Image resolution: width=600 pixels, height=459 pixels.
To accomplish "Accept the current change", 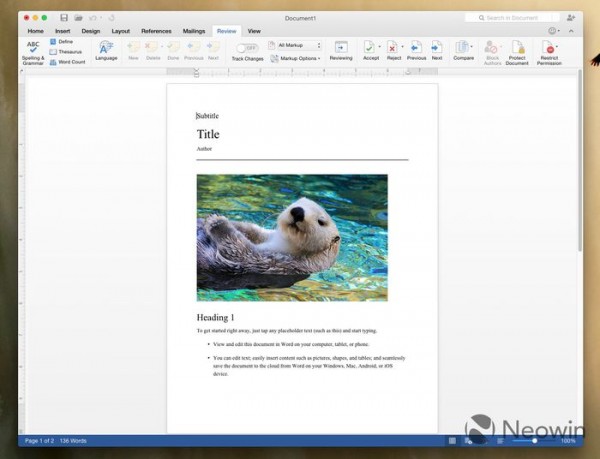I will [x=370, y=50].
